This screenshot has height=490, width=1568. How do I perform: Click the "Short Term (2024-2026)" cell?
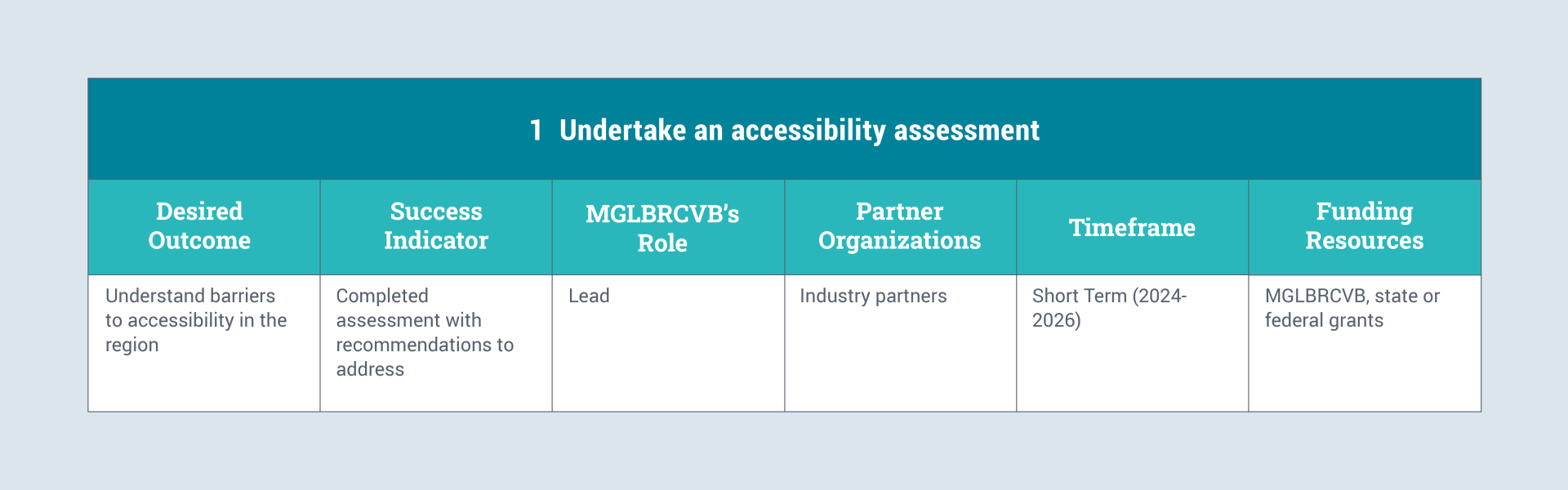pos(1109,308)
